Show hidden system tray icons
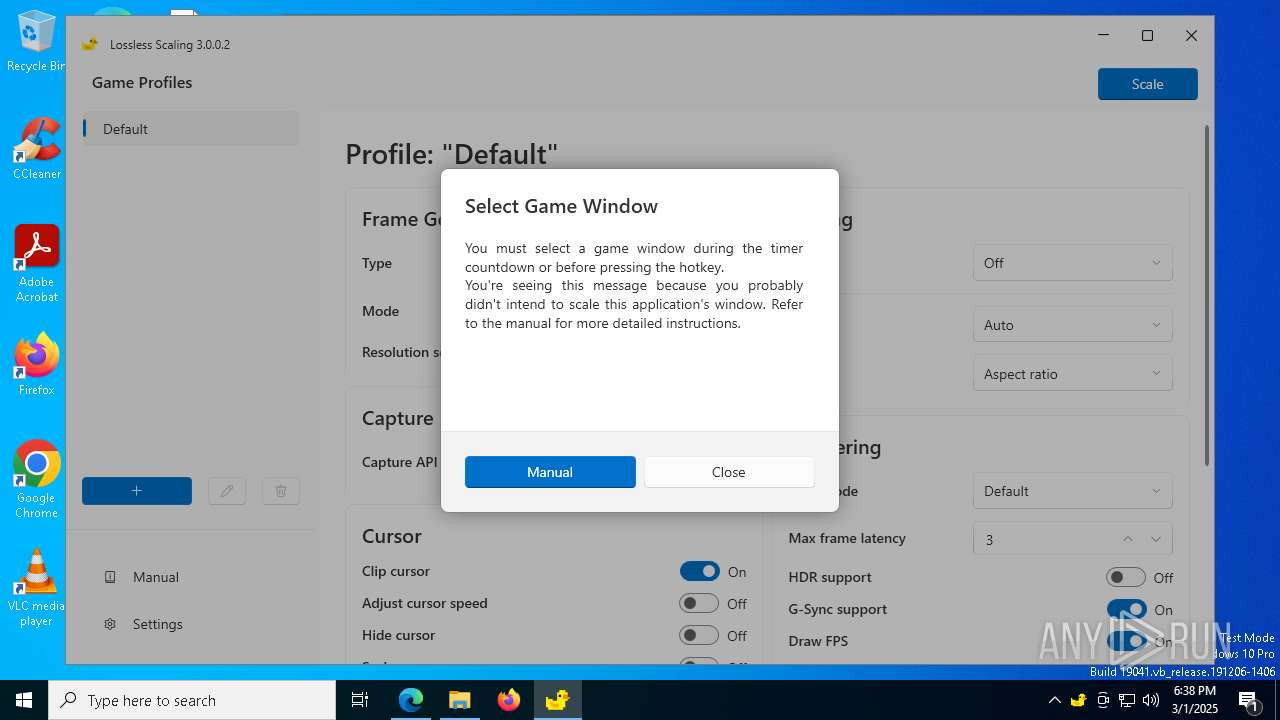1280x720 pixels. click(x=1054, y=700)
